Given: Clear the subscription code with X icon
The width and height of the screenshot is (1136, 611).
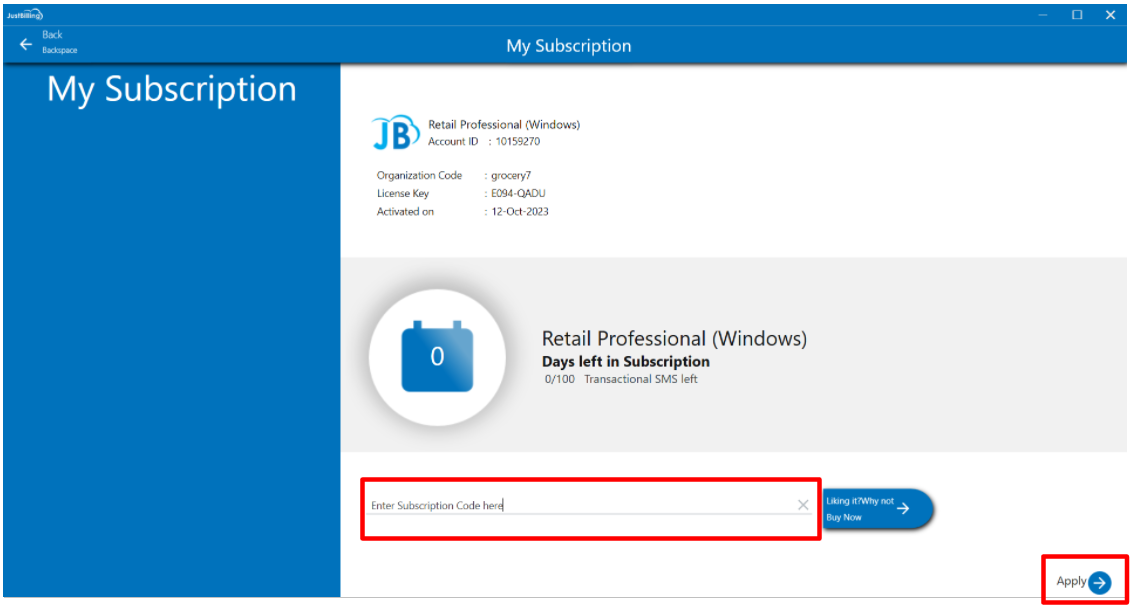Looking at the screenshot, I should click(x=803, y=505).
